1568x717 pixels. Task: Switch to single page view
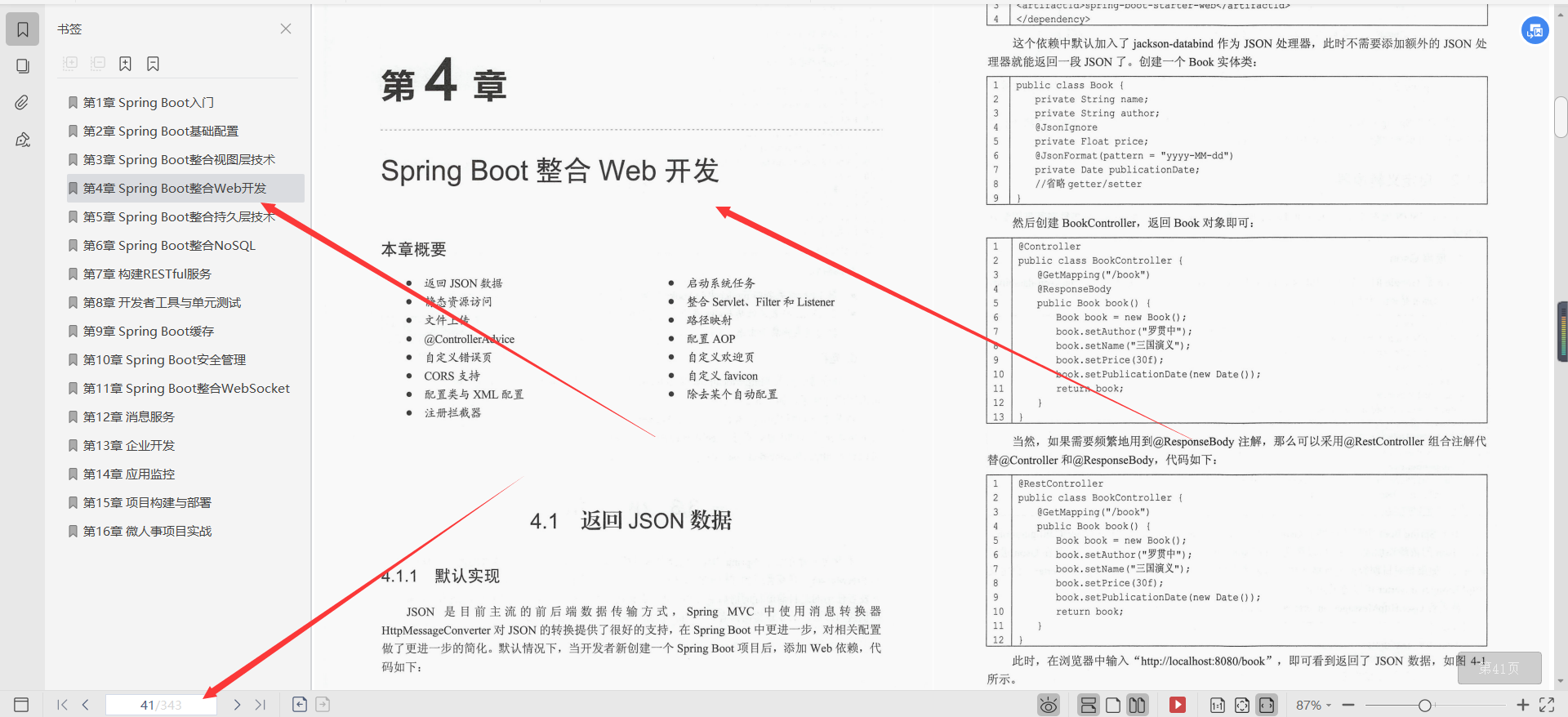pyautogui.click(x=1113, y=705)
